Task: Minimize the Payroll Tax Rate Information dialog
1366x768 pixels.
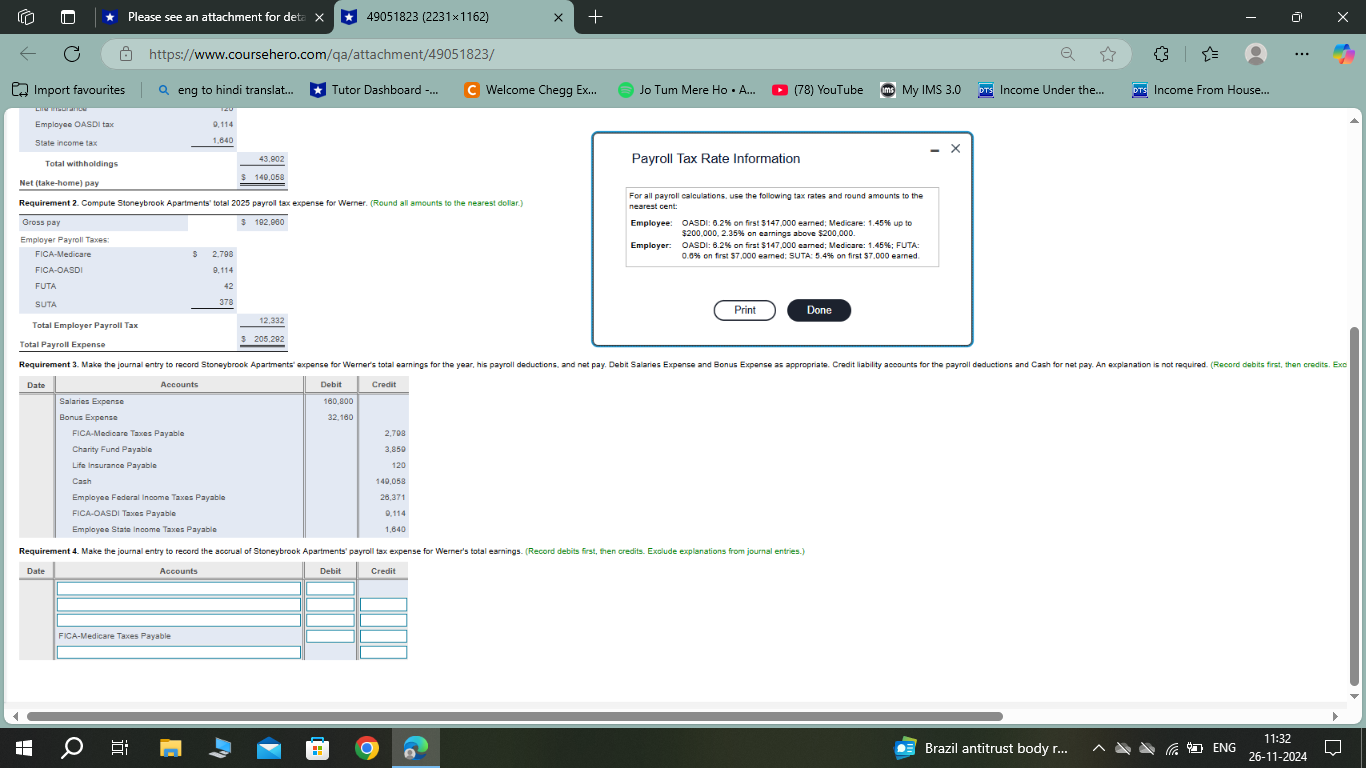Action: [x=936, y=150]
